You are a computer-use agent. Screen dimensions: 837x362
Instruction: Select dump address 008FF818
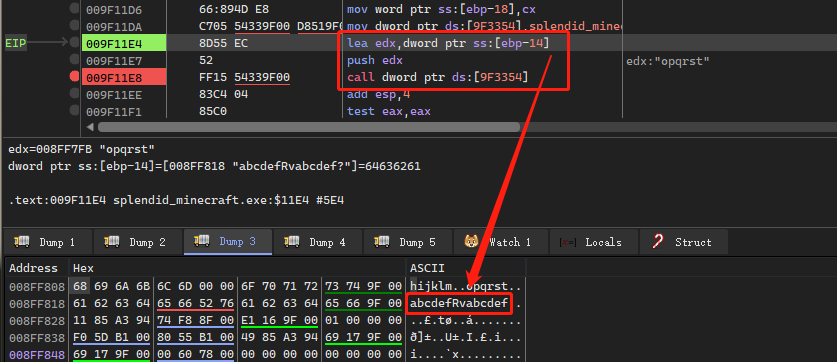pos(37,304)
